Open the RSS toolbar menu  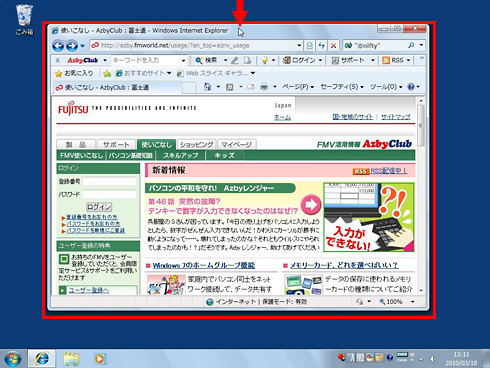tap(396, 60)
